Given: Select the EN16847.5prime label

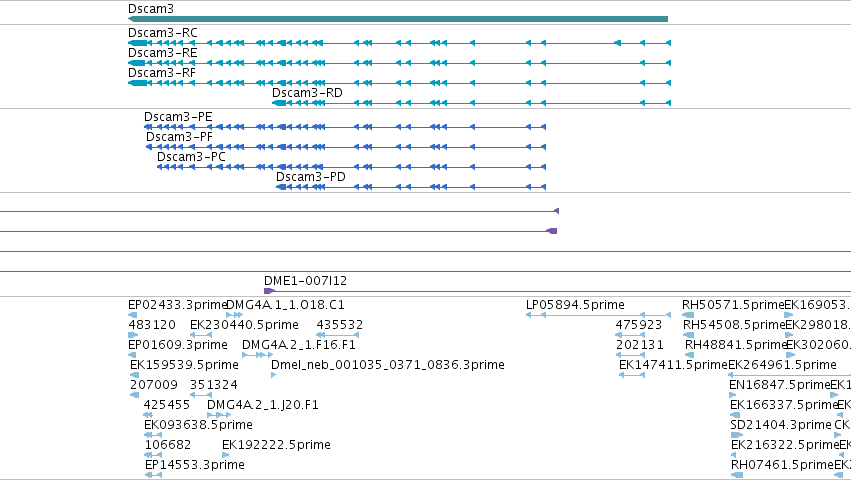Looking at the screenshot, I should click(x=780, y=385).
